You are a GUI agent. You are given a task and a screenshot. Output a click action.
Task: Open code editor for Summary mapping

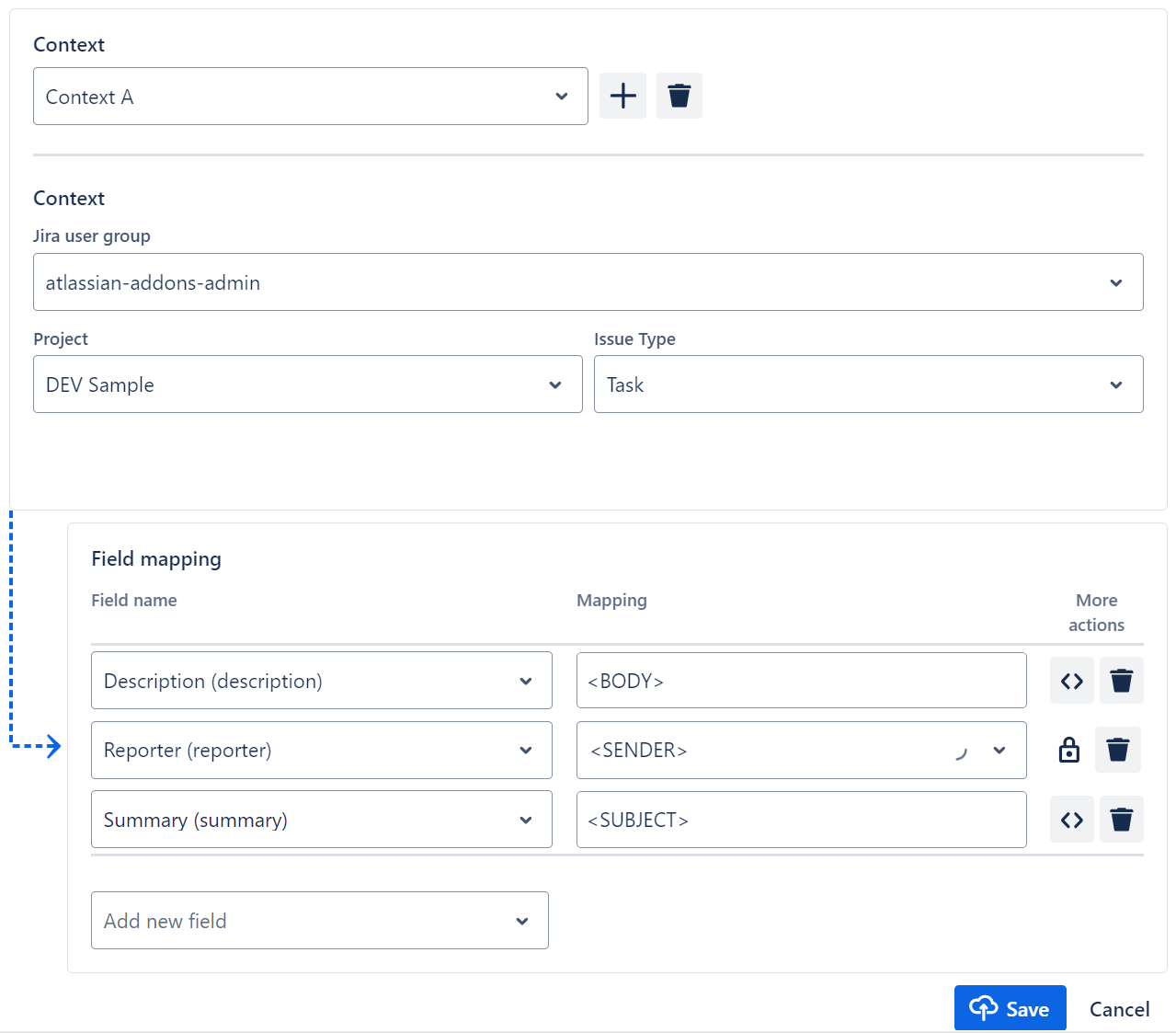[x=1071, y=820]
